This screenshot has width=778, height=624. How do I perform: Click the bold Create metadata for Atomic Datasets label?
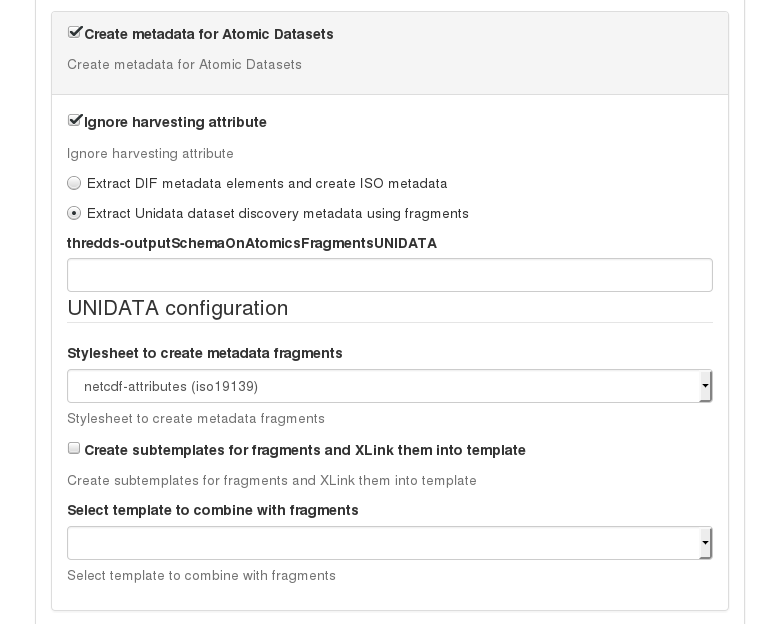point(209,34)
